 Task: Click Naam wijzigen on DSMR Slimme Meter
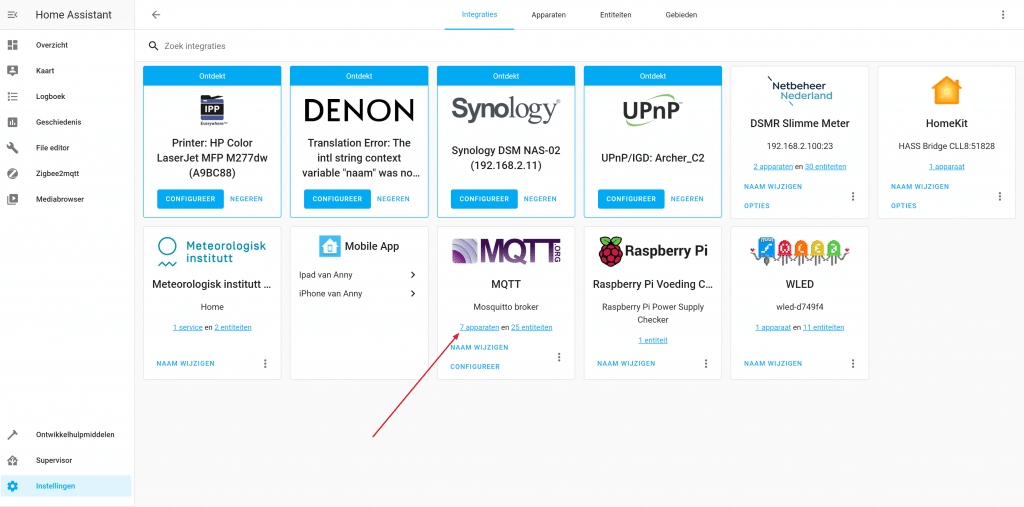(x=773, y=187)
